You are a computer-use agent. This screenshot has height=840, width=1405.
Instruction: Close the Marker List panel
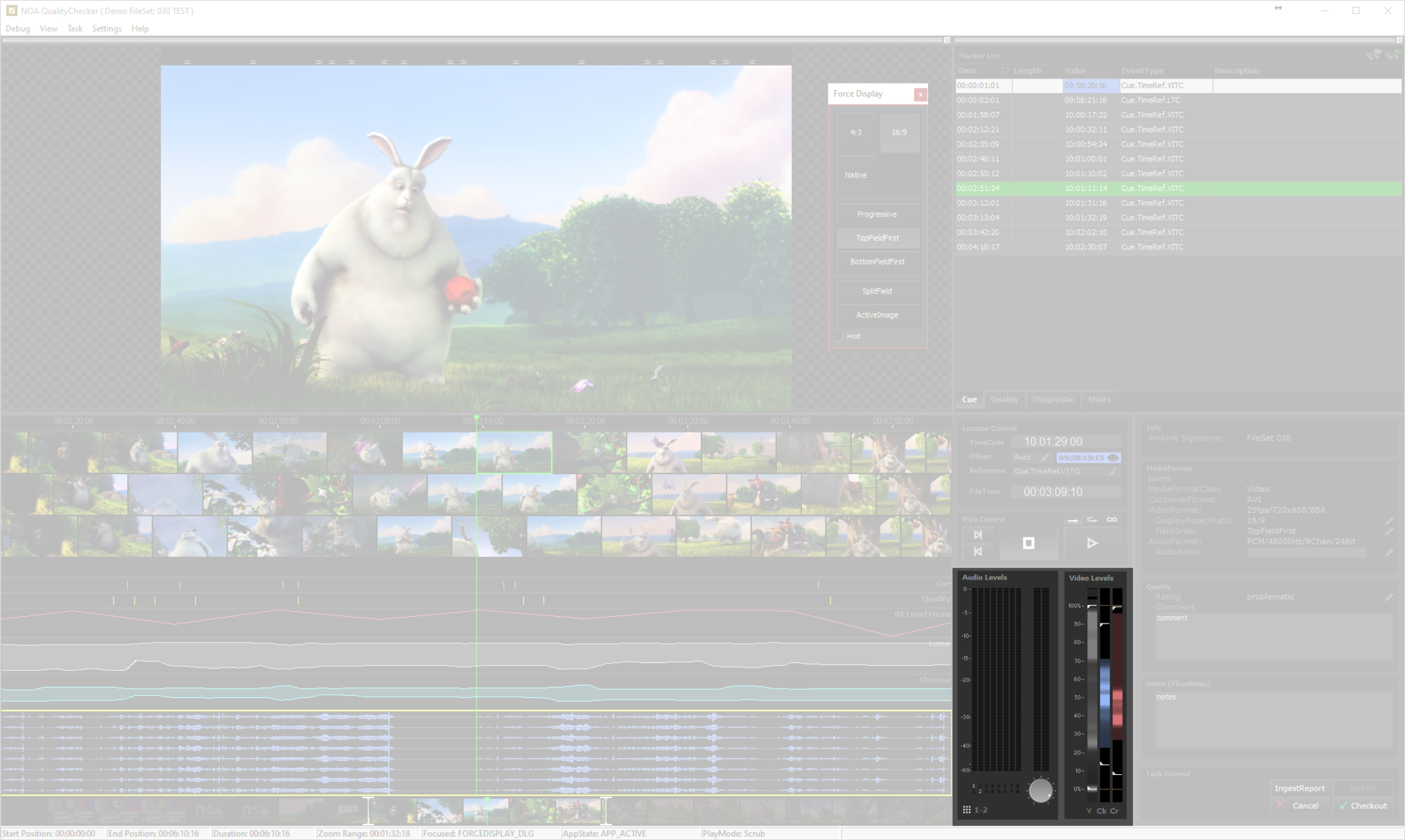tap(1401, 40)
